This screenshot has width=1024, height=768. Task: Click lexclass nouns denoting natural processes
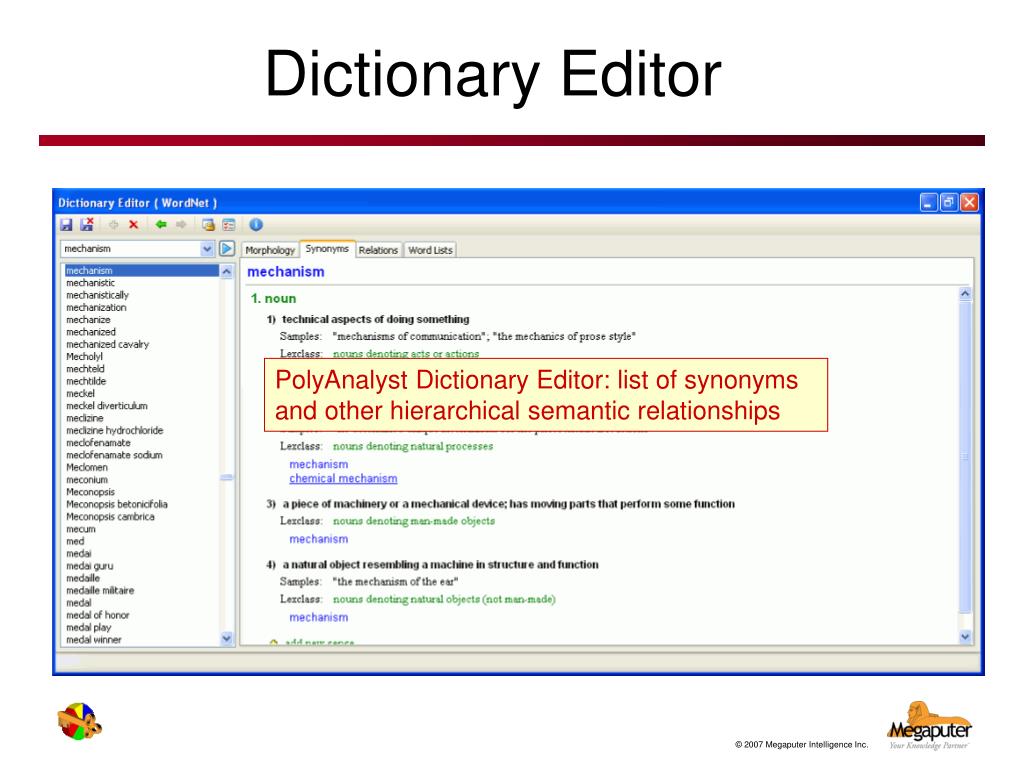(413, 447)
